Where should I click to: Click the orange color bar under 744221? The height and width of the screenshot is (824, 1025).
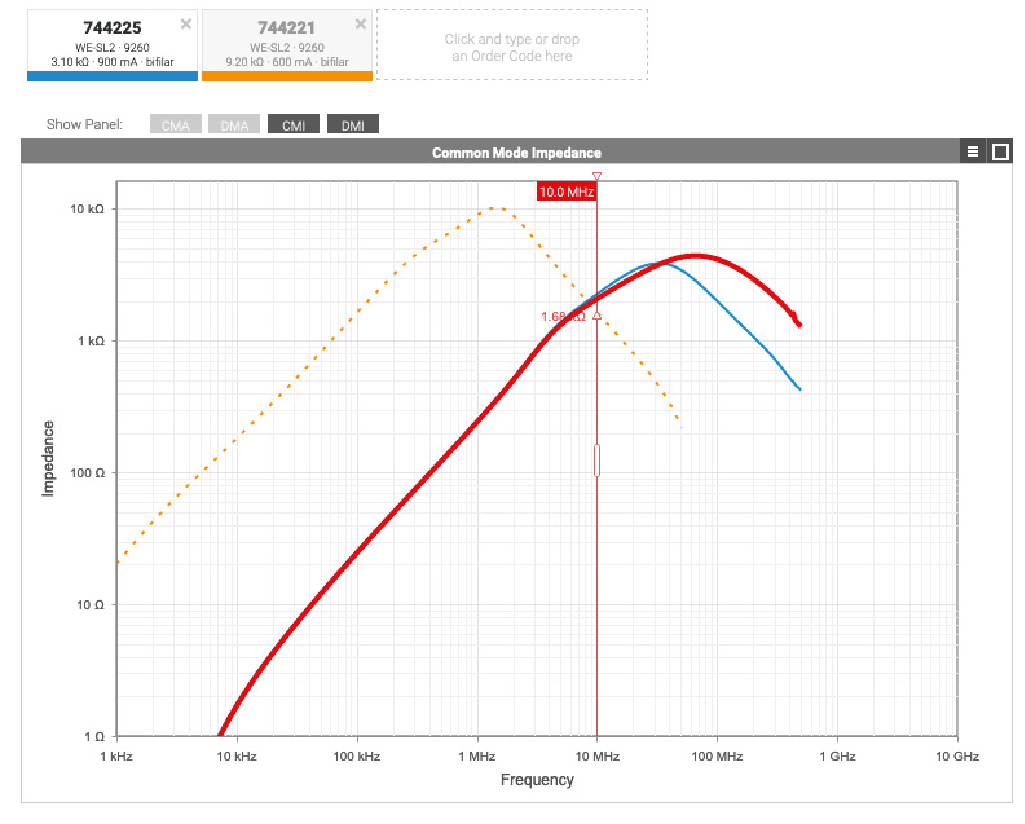tap(287, 75)
